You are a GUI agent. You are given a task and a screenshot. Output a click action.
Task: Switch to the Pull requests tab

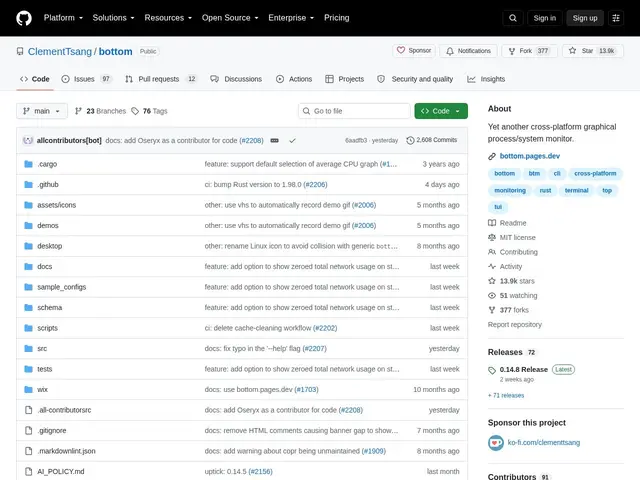coord(161,79)
